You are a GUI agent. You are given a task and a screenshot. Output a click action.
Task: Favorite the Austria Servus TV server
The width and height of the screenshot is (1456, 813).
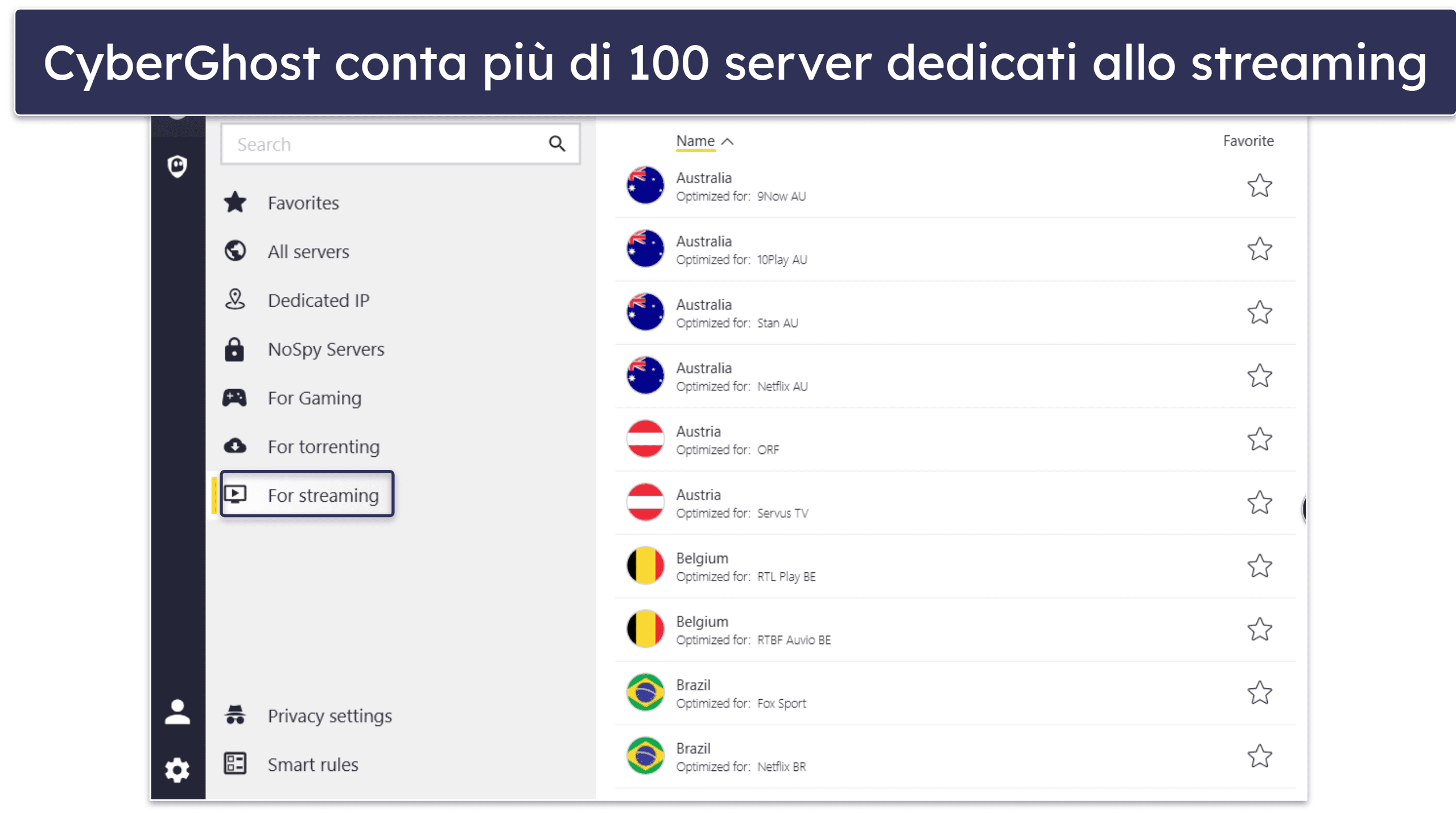(1260, 502)
